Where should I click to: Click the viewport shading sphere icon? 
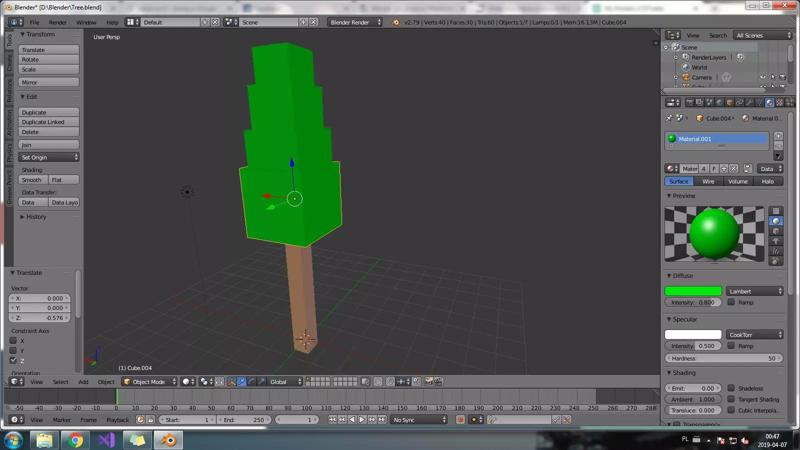point(187,381)
